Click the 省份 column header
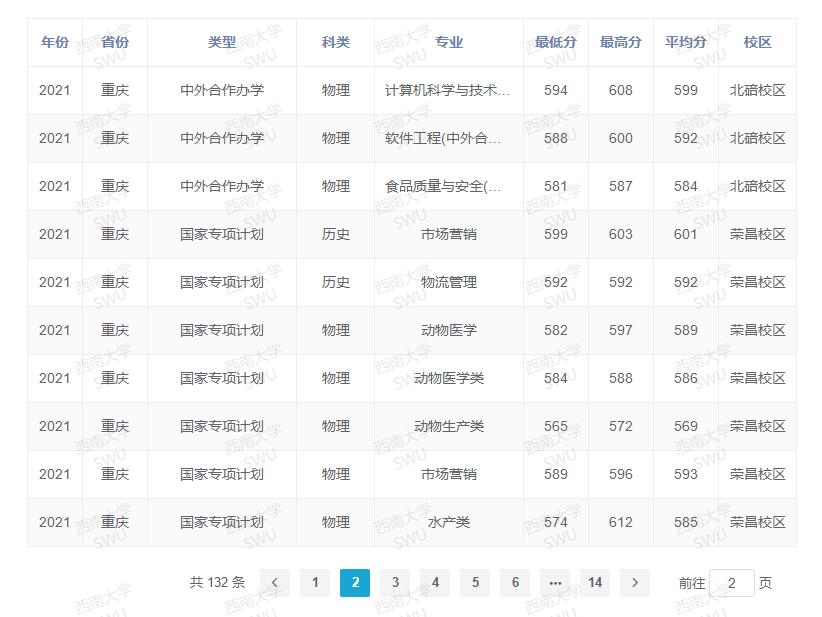Screen dimensions: 822x617 tap(114, 42)
